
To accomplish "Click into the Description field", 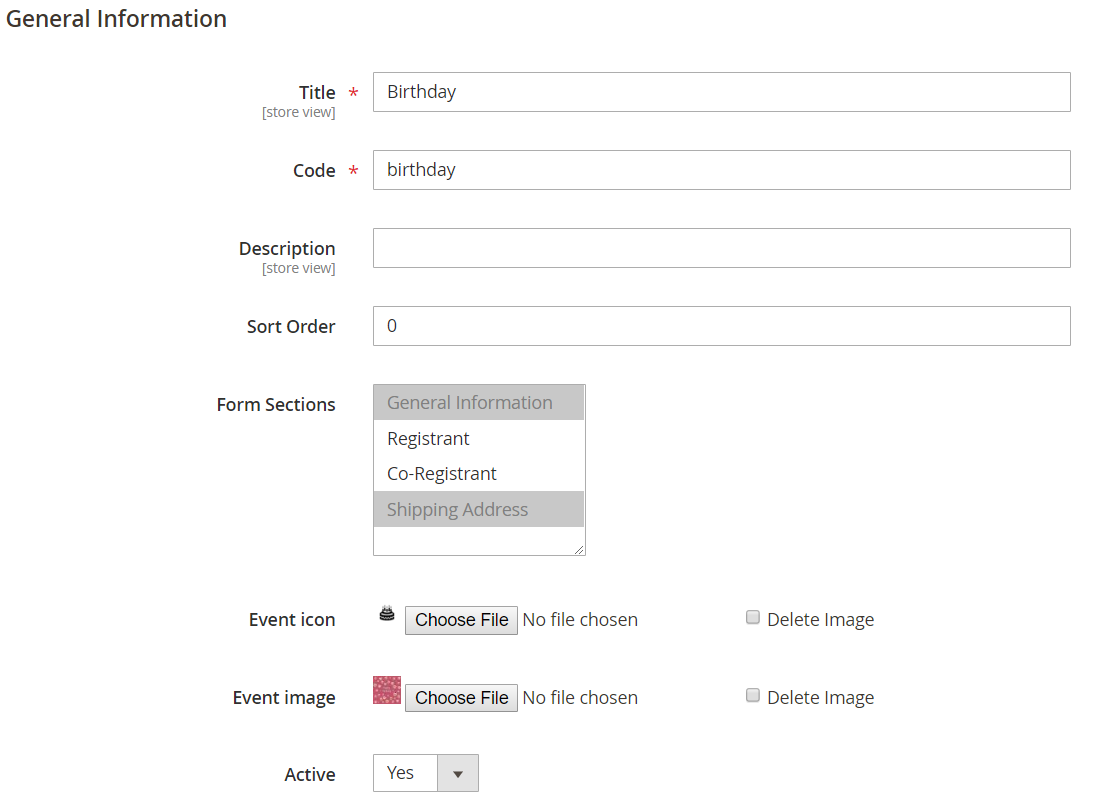I will pos(722,248).
